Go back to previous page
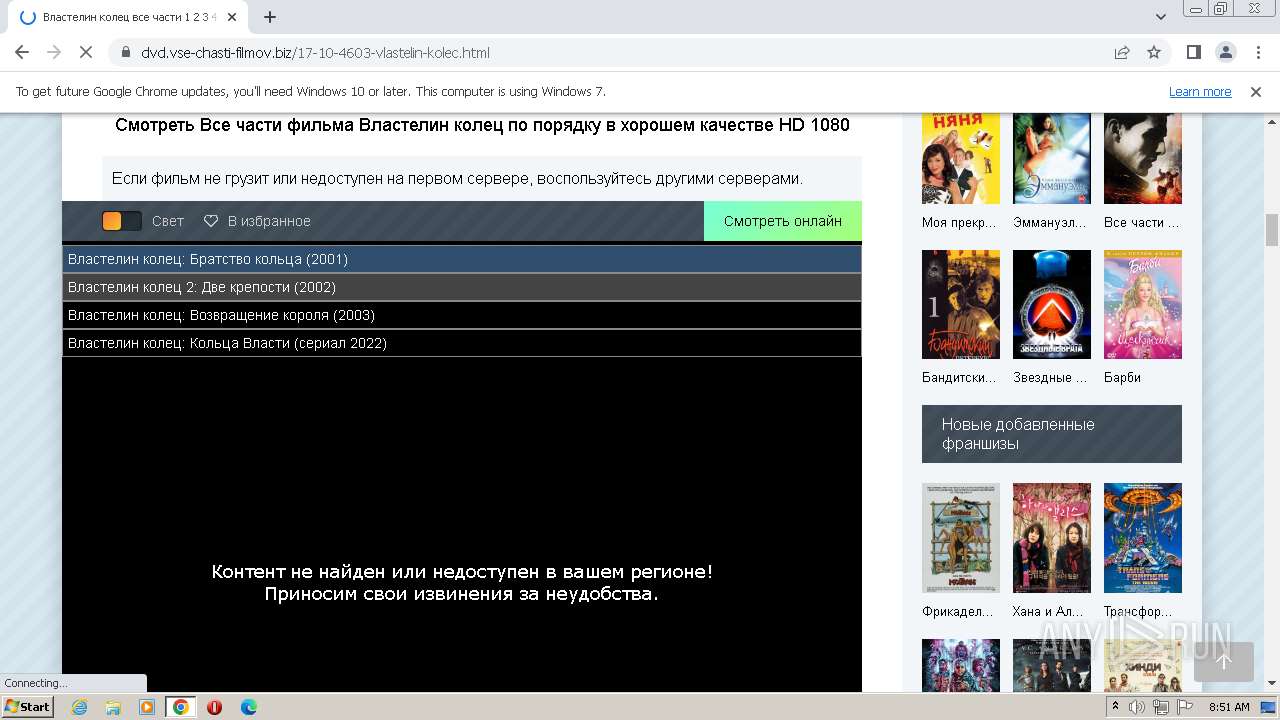This screenshot has height=720, width=1280. click(22, 52)
